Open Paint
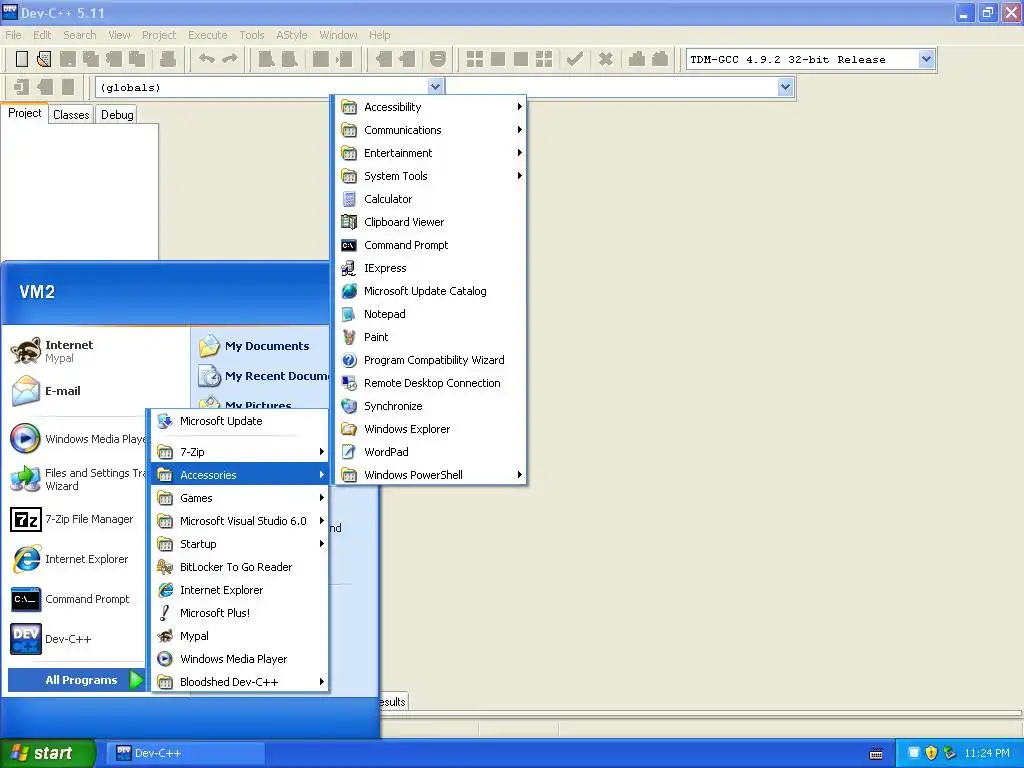 [x=430, y=337]
